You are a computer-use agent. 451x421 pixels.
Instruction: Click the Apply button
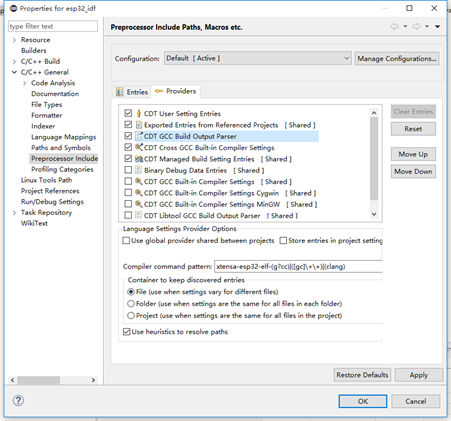pos(419,375)
